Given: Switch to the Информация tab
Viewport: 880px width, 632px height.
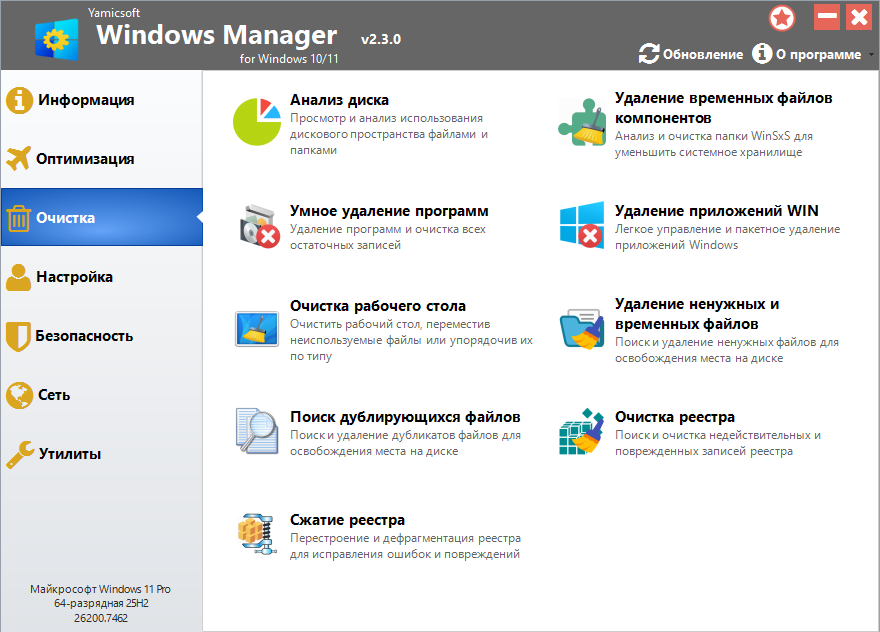Looking at the screenshot, I should point(85,100).
